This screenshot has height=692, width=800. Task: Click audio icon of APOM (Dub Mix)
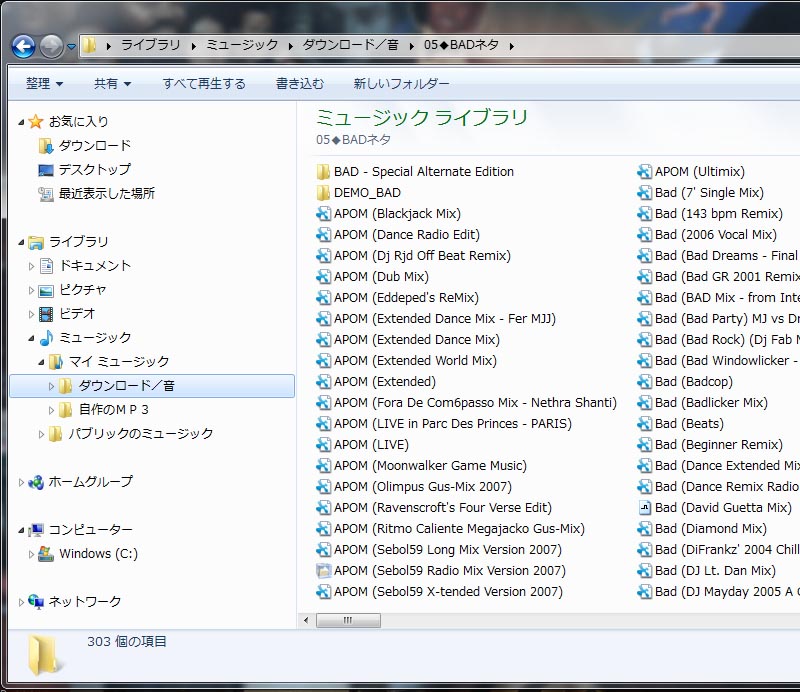[x=323, y=277]
